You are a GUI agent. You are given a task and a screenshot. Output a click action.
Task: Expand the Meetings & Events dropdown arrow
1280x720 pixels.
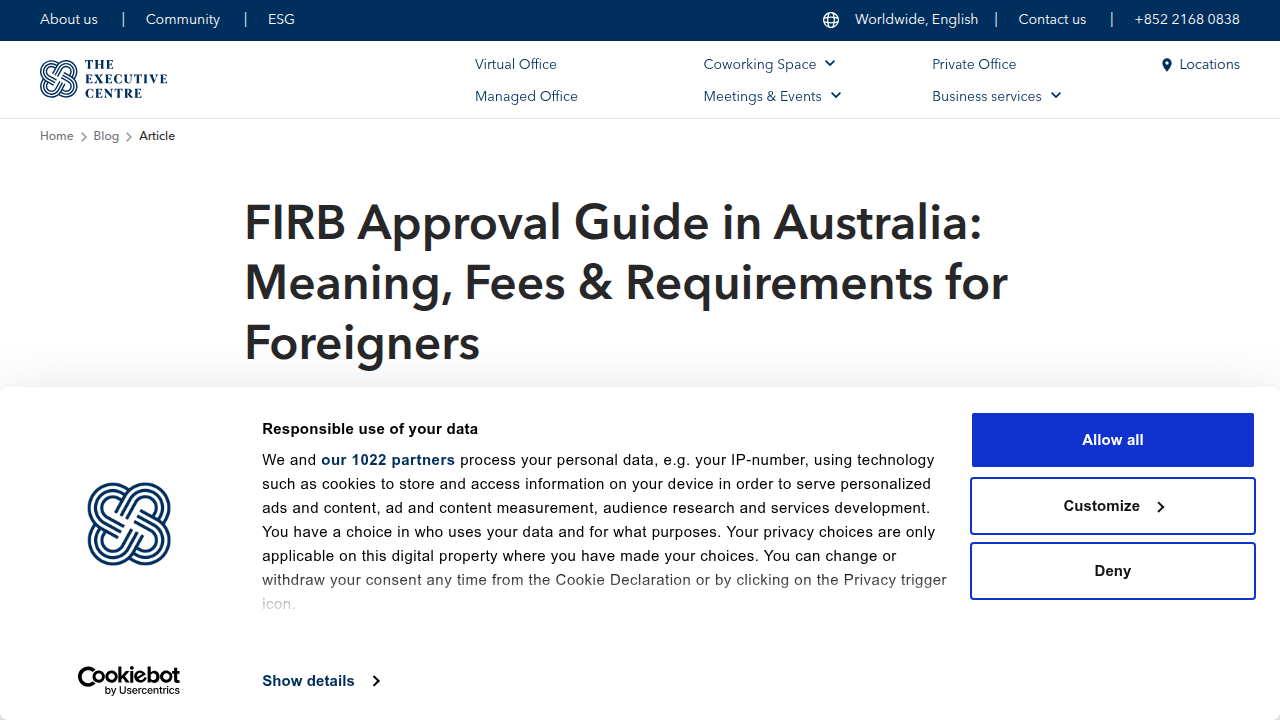(836, 96)
